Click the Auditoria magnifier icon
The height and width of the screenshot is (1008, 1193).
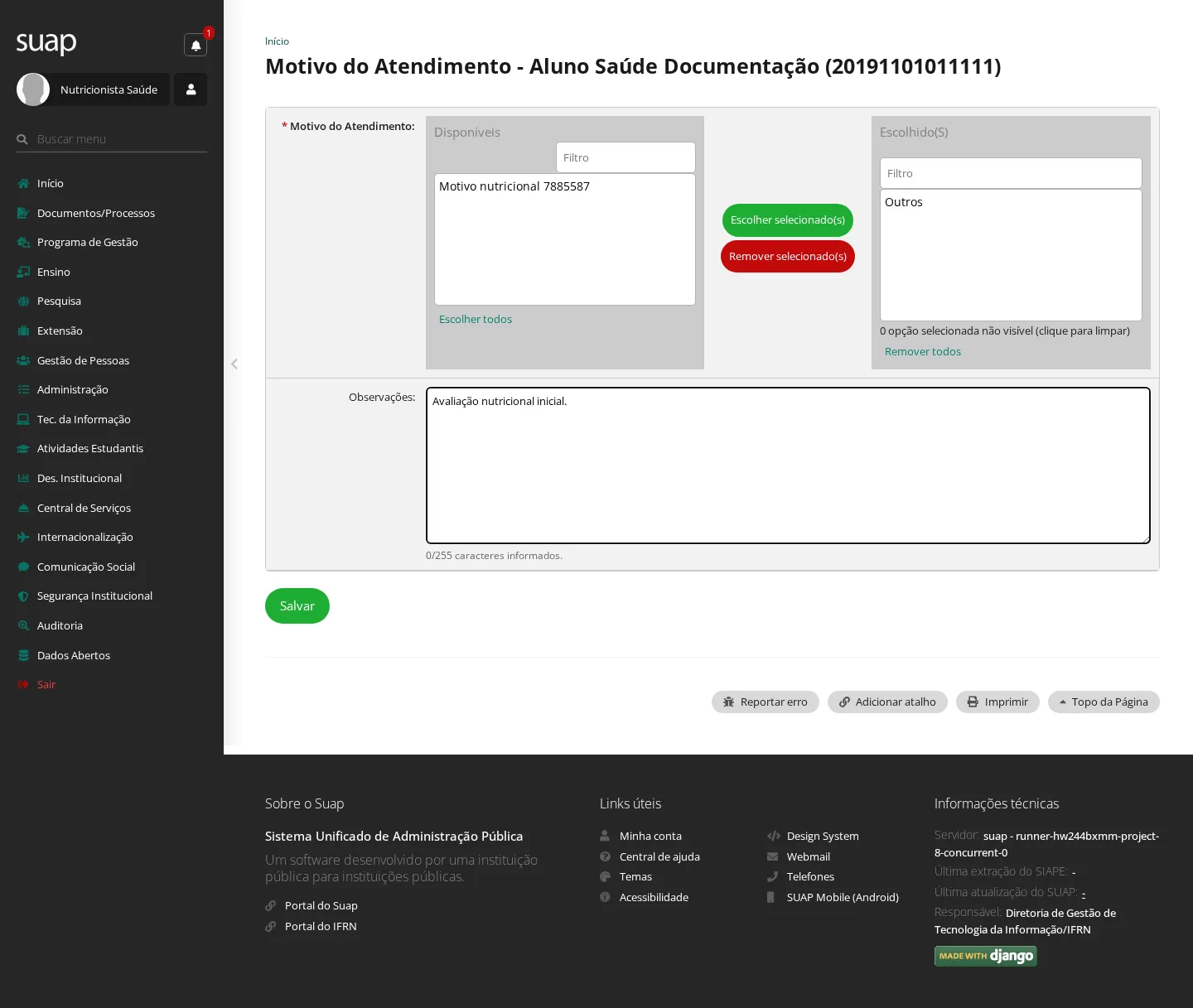[23, 626]
